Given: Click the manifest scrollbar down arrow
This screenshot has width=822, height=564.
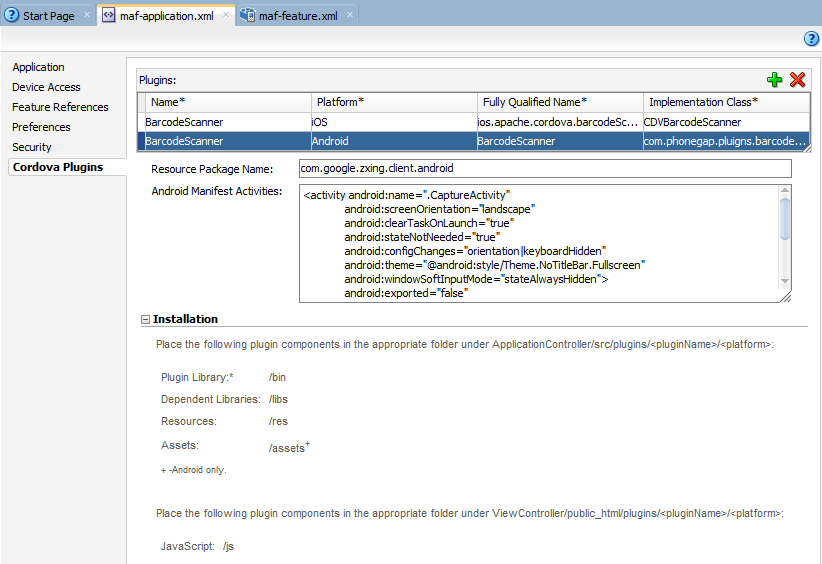Looking at the screenshot, I should tap(785, 281).
